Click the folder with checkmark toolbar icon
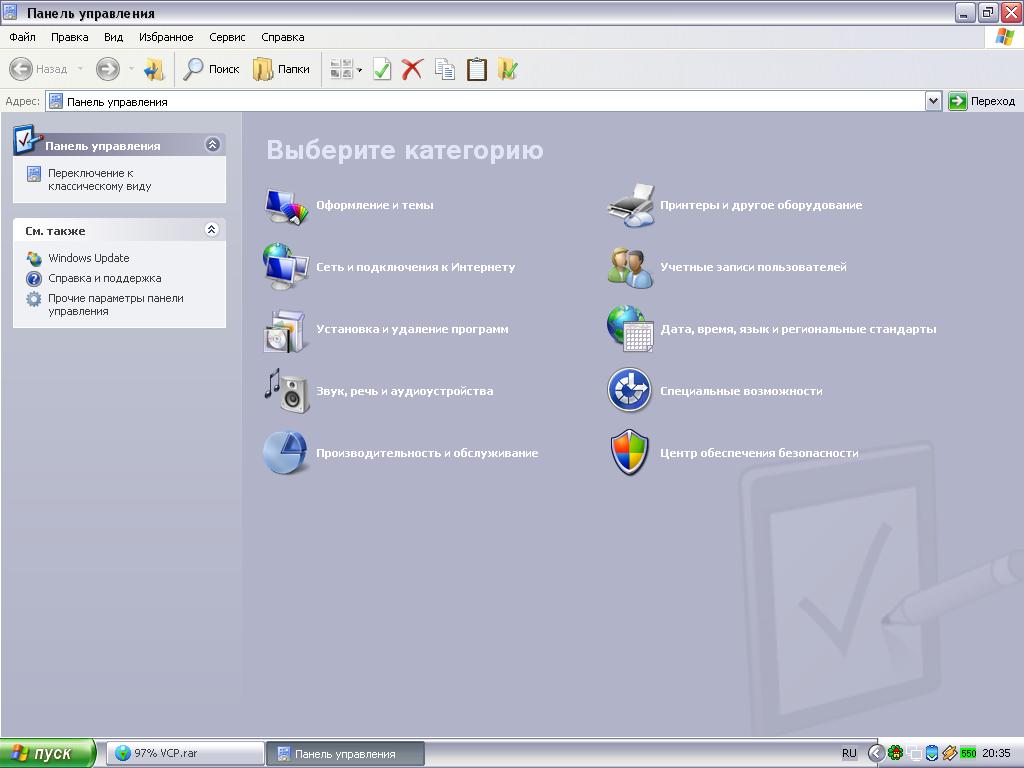 (x=508, y=69)
